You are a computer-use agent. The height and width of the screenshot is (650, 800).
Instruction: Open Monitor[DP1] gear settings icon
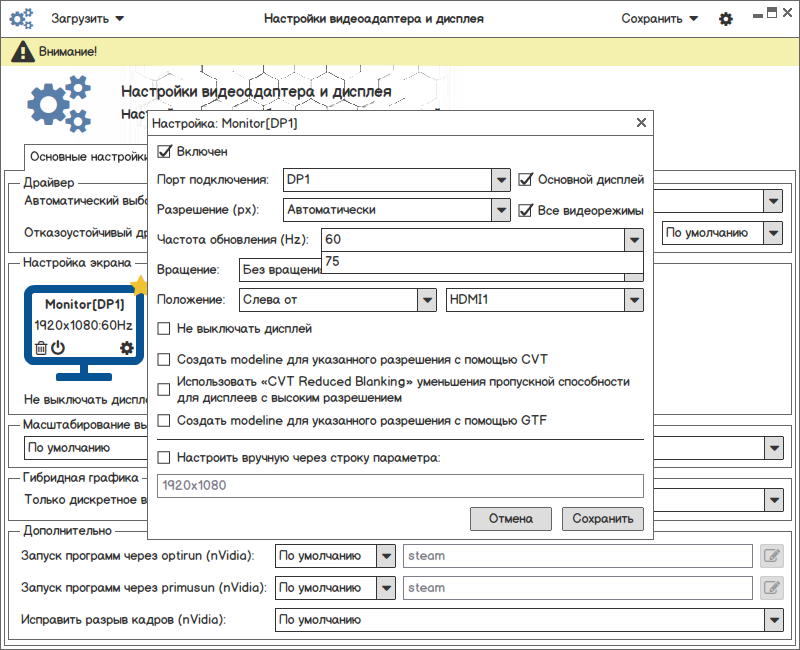(126, 348)
